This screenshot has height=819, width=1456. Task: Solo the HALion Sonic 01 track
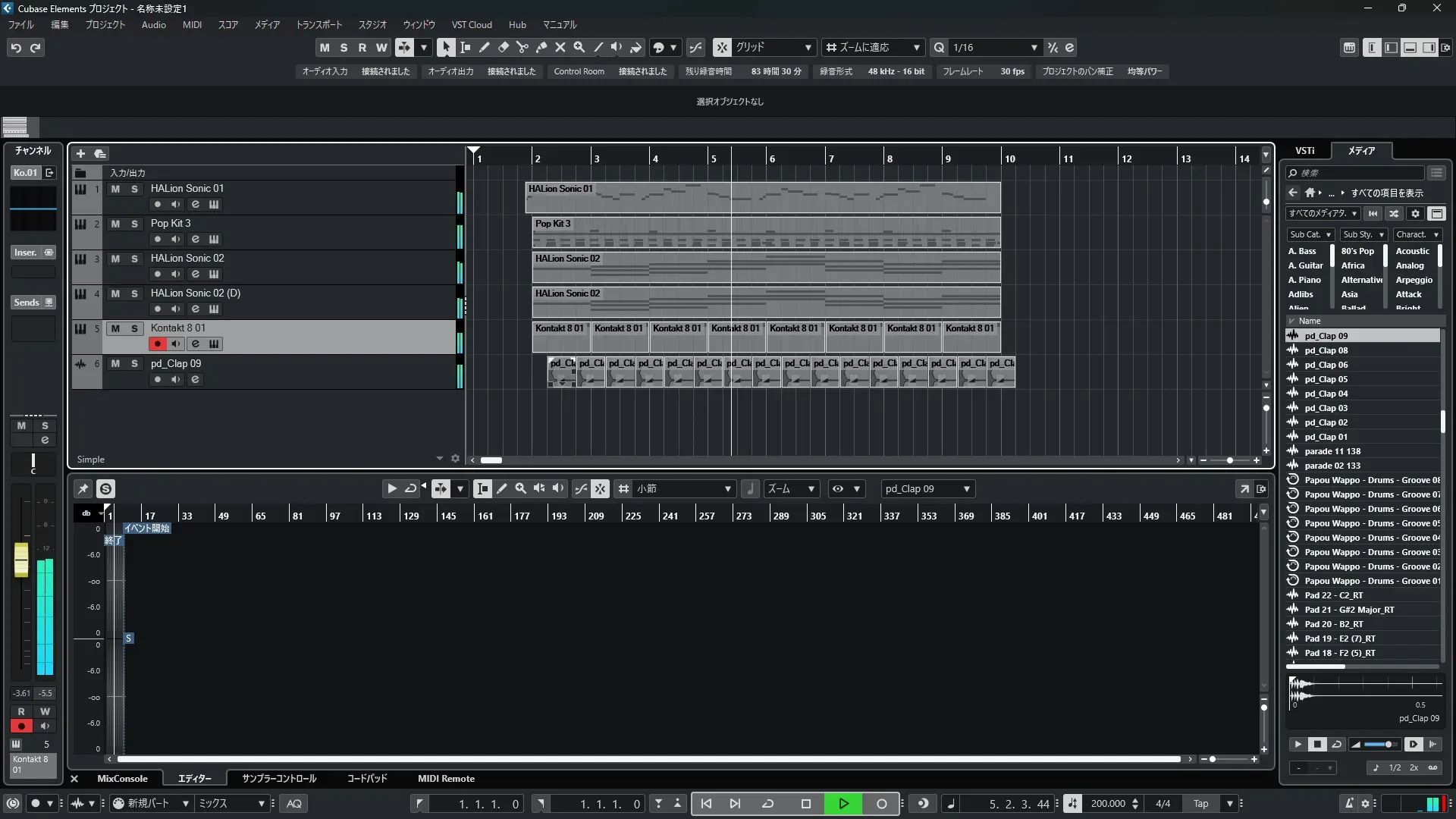(x=134, y=189)
